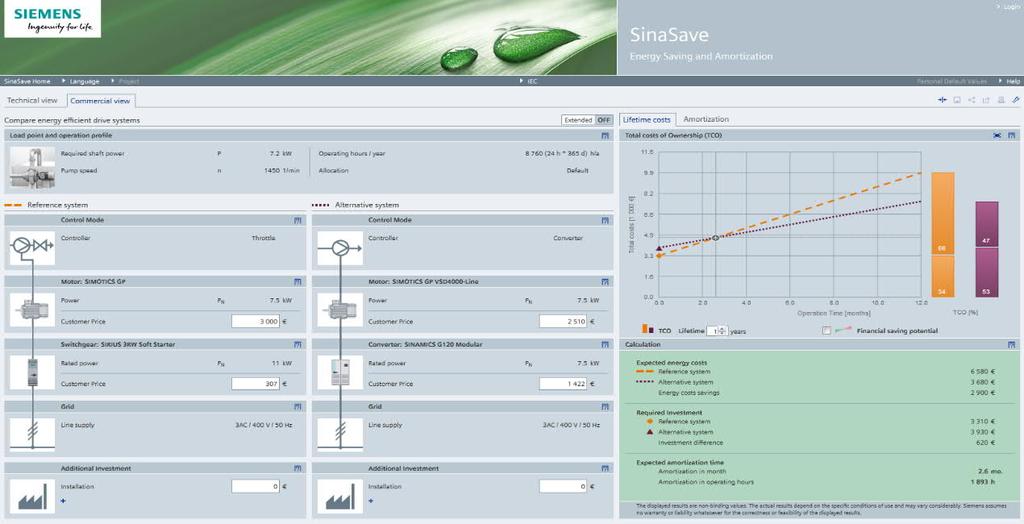The image size is (1024, 524).
Task: Select the Lifetime costs tab
Action: [647, 120]
